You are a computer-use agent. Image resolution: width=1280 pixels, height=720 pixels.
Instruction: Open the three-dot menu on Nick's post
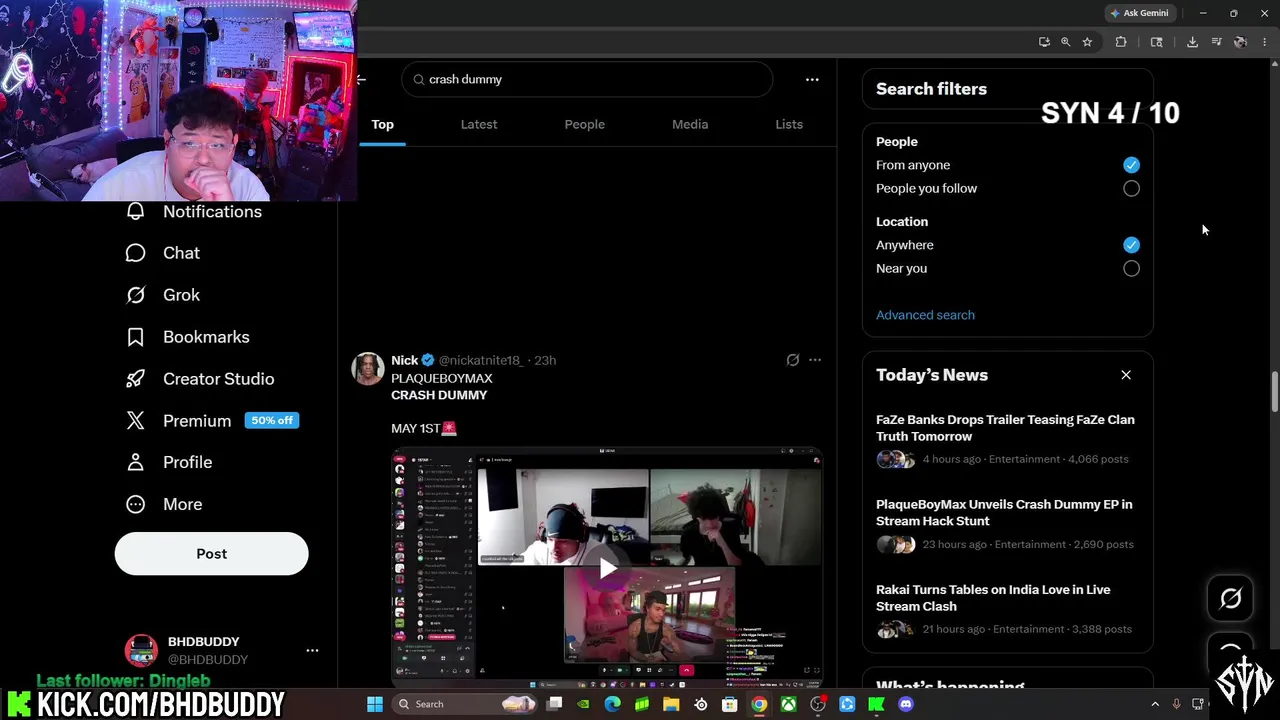point(815,360)
